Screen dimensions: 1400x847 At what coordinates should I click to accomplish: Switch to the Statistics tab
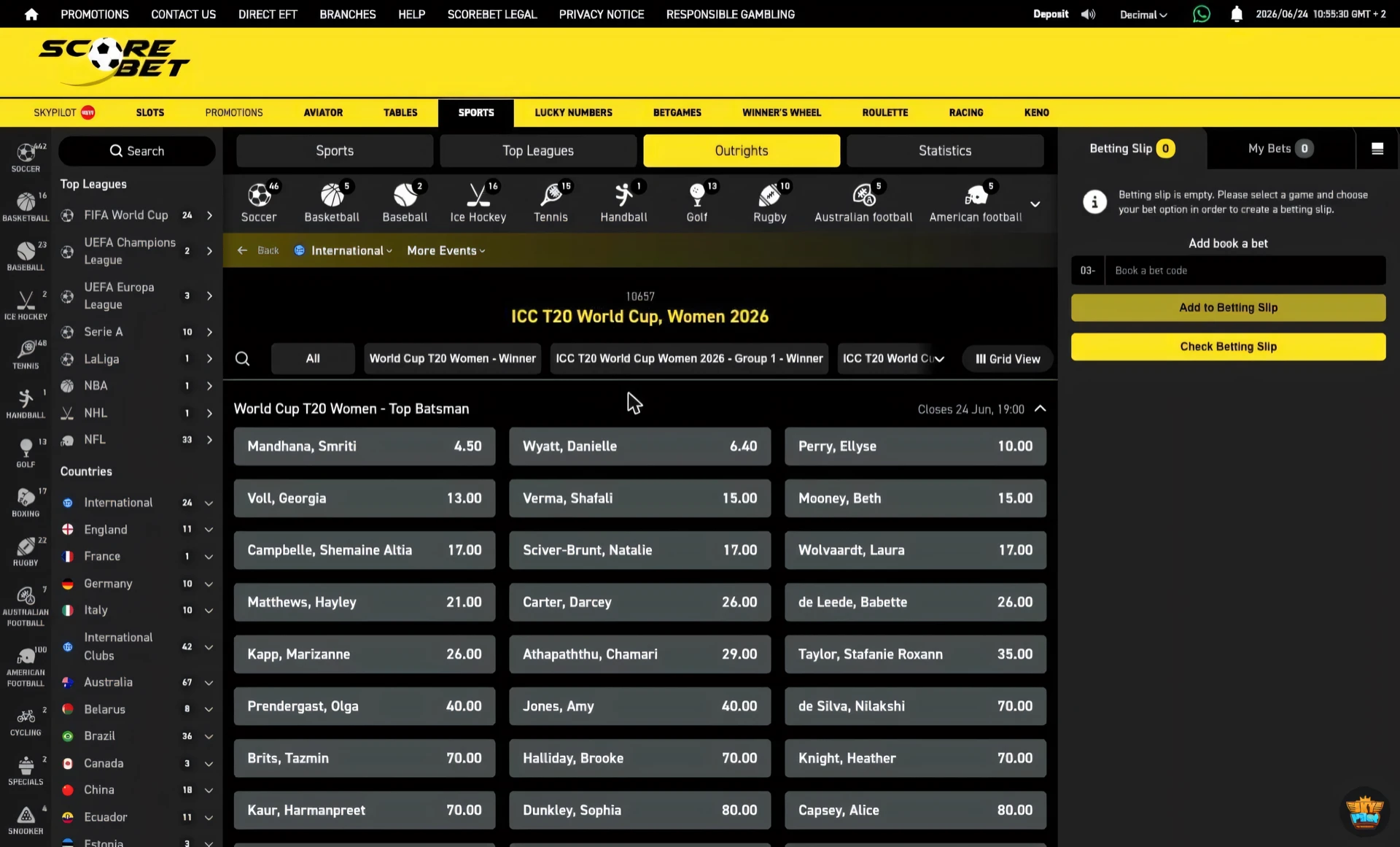945,150
